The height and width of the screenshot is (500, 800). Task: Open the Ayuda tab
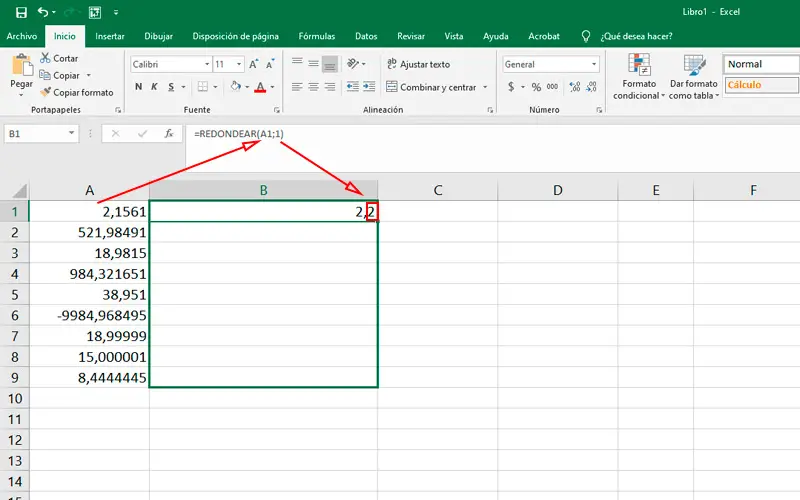pos(495,36)
